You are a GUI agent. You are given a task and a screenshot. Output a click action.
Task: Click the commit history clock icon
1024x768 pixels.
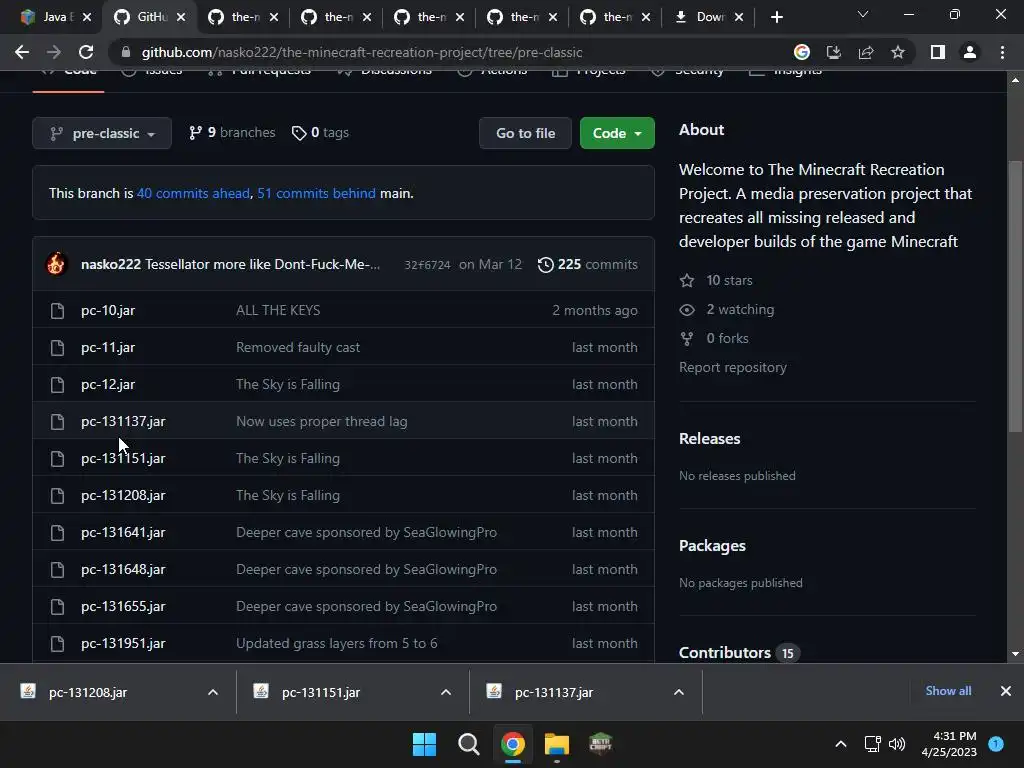(x=545, y=264)
